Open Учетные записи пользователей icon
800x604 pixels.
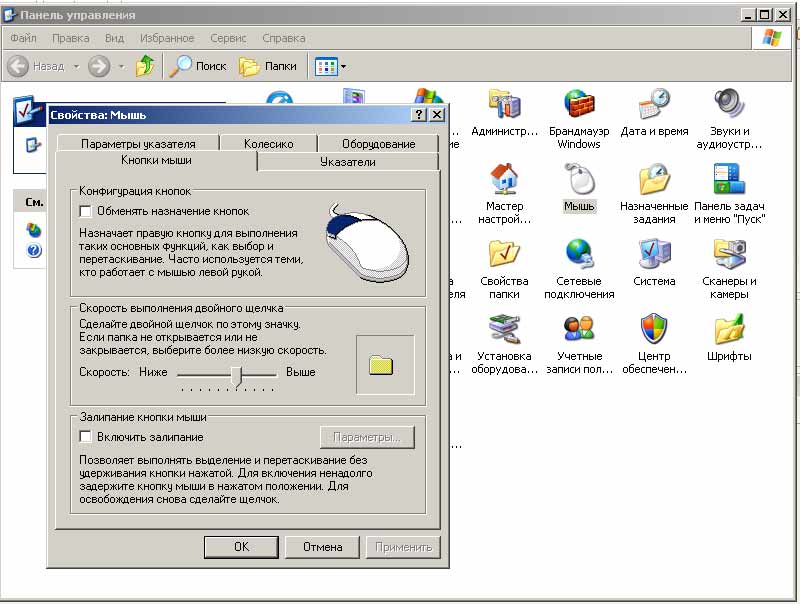point(579,329)
